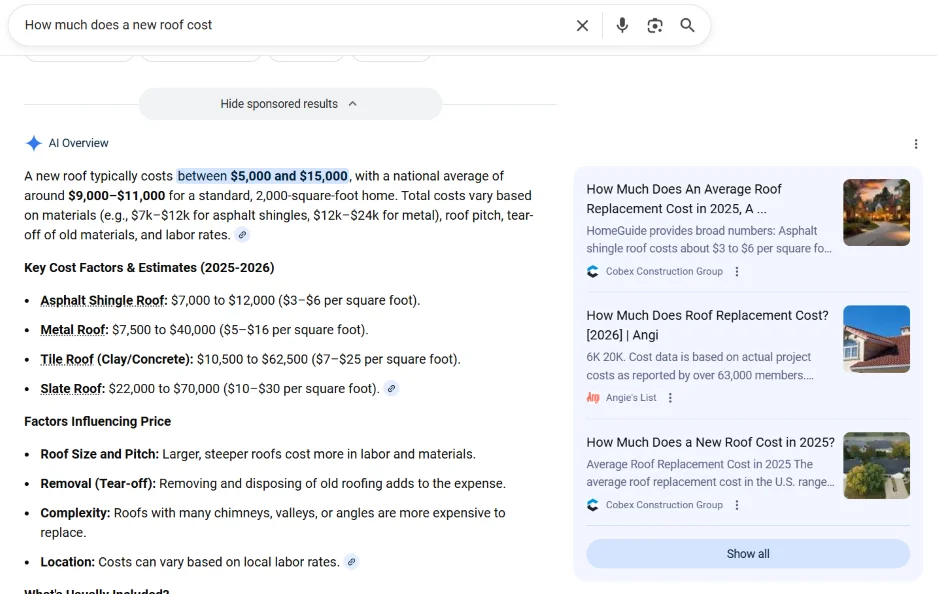Viewport: 937px width, 594px height.
Task: Collapse the Hide sponsored results expander
Action: pyautogui.click(x=289, y=104)
